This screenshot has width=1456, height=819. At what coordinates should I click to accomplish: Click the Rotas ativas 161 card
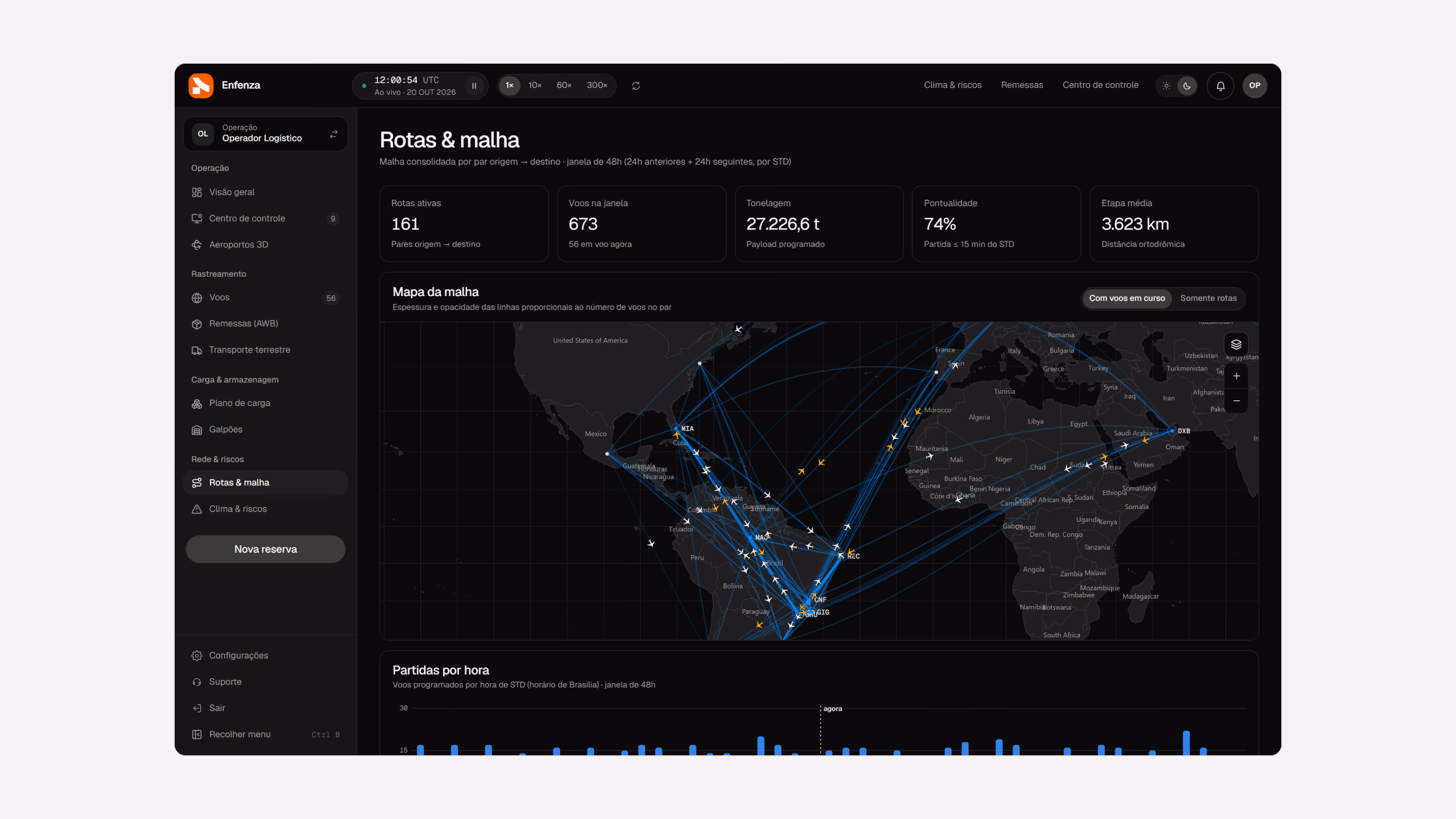click(463, 224)
